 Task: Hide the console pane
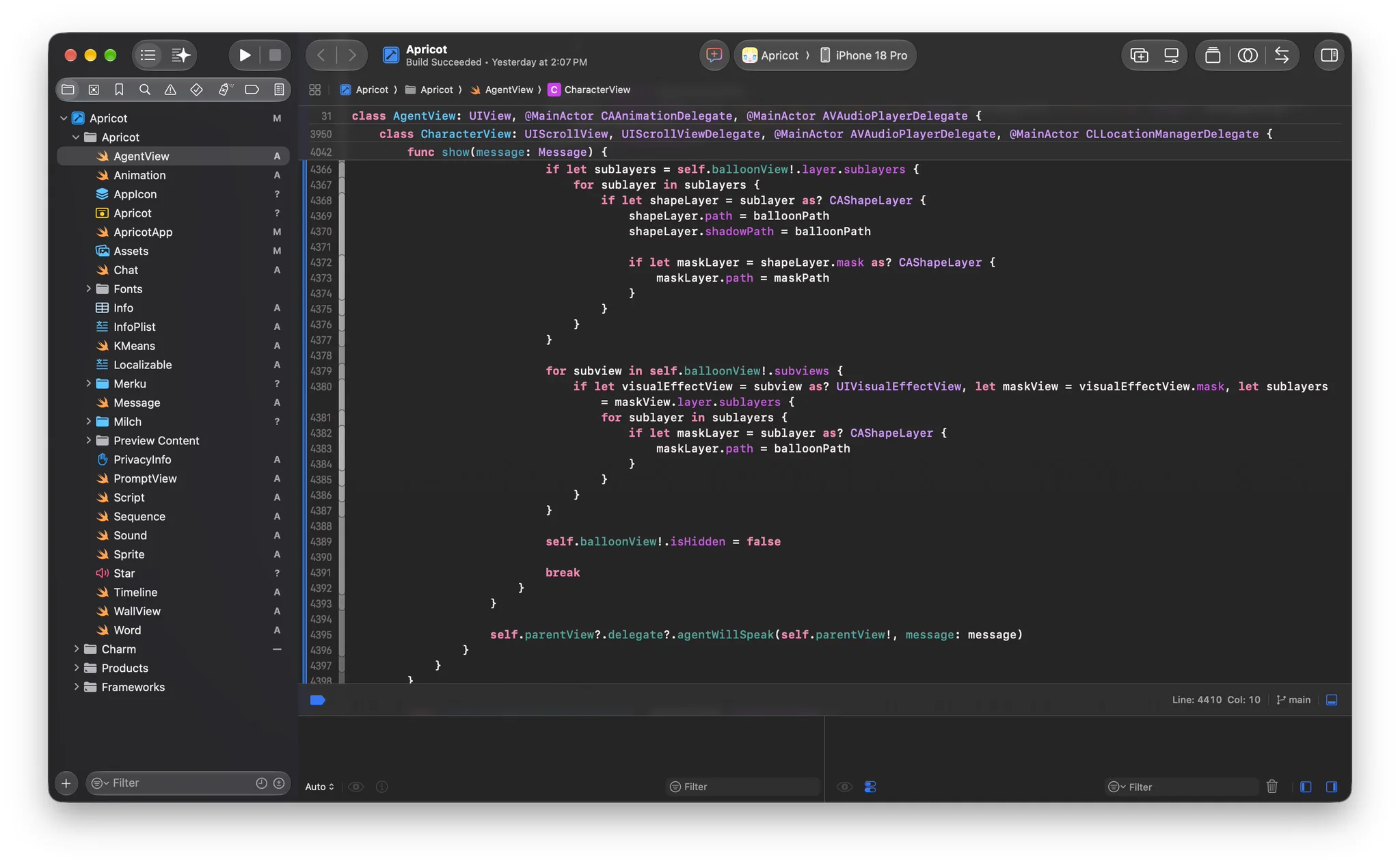click(x=1332, y=787)
